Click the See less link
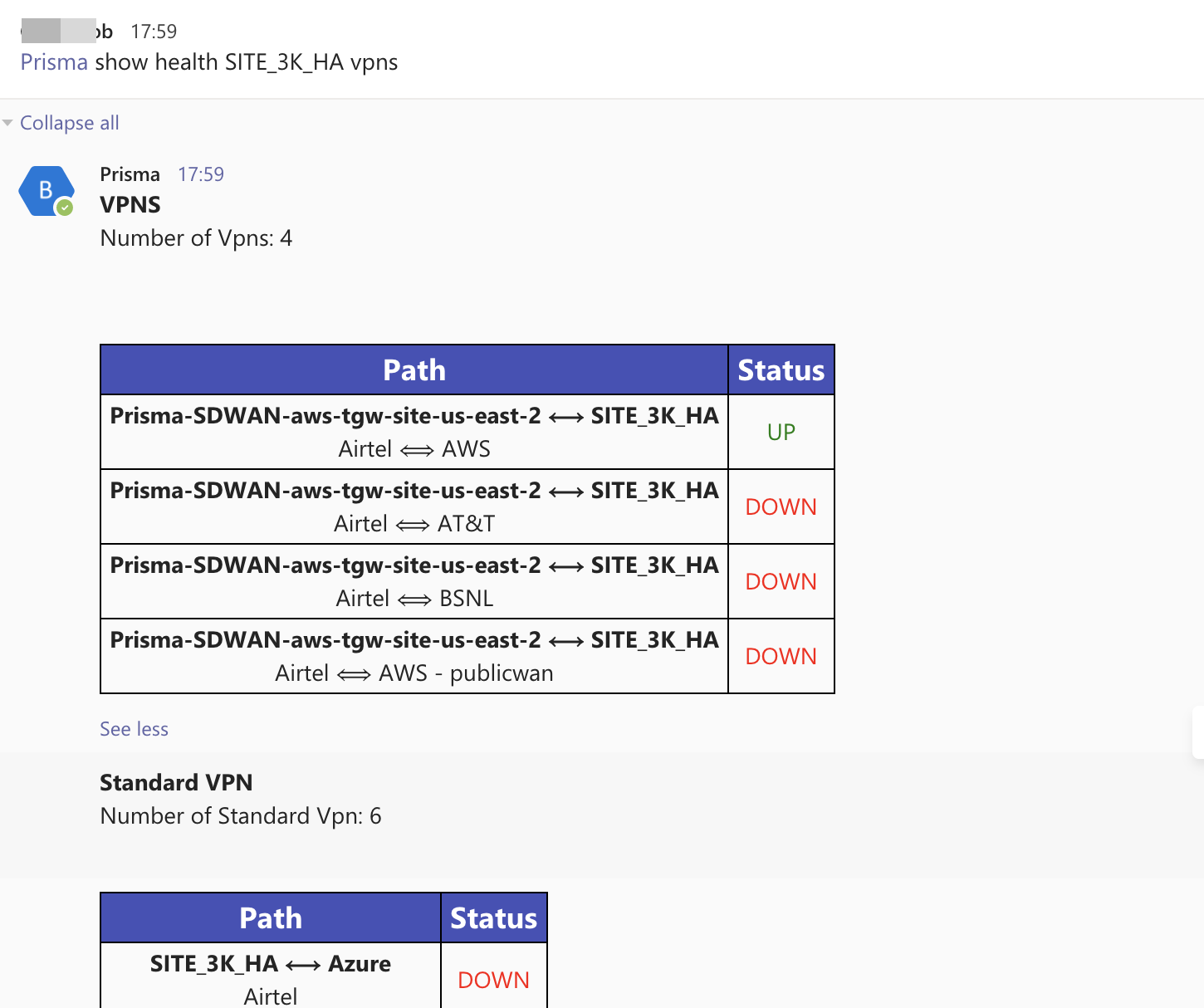This screenshot has width=1204, height=1008. click(x=134, y=729)
